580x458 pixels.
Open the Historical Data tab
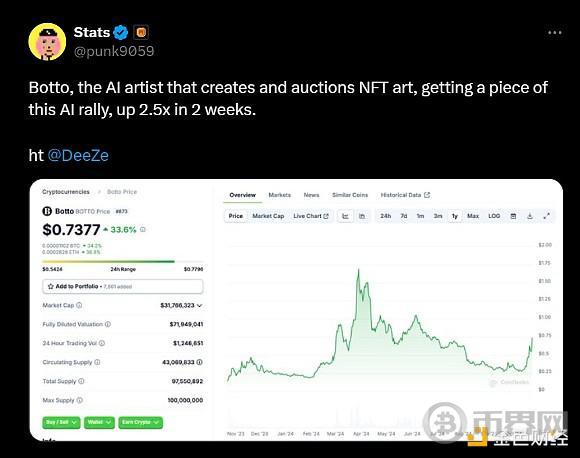coord(405,195)
